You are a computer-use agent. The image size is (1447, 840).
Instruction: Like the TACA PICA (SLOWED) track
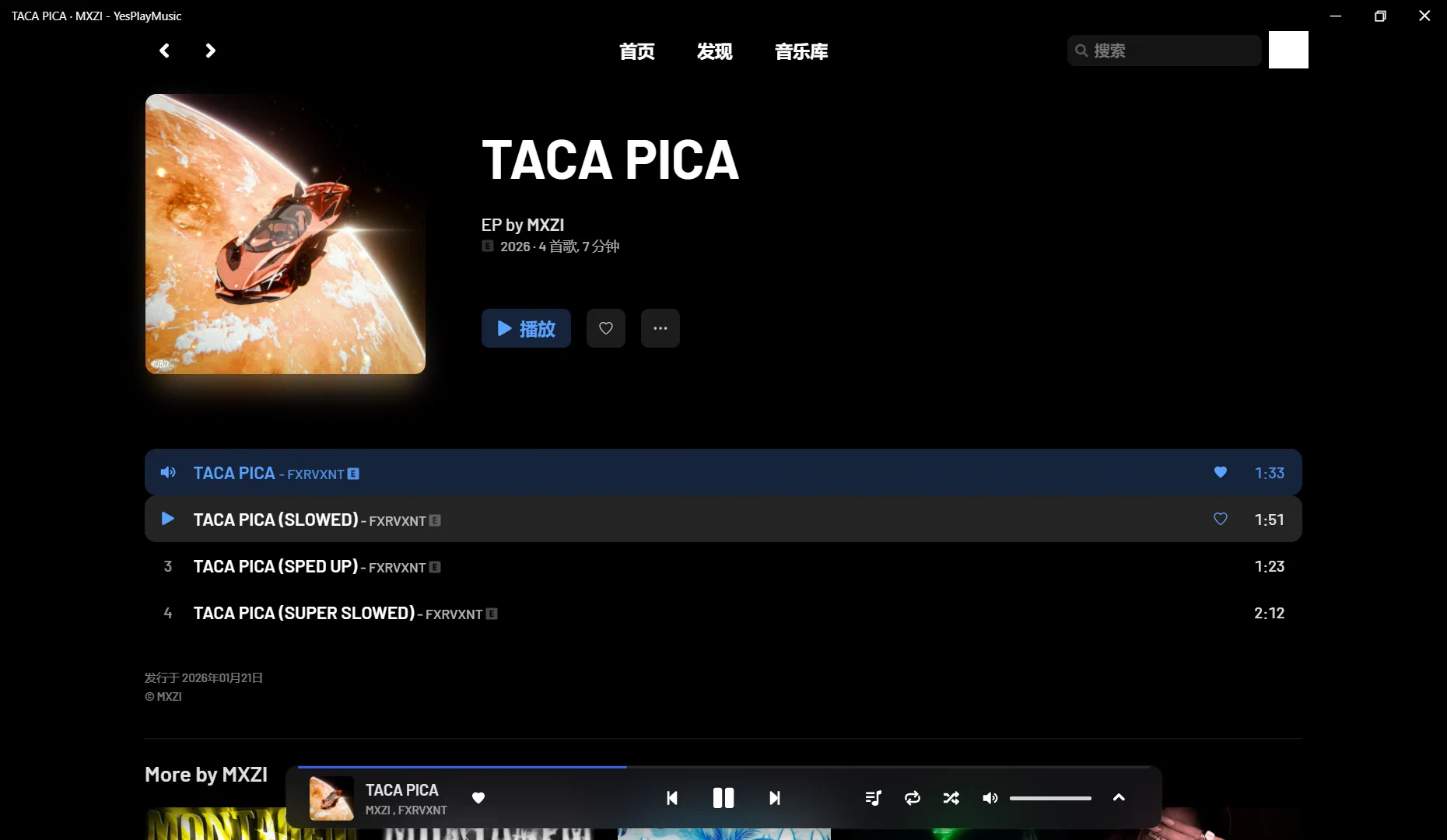coord(1221,519)
